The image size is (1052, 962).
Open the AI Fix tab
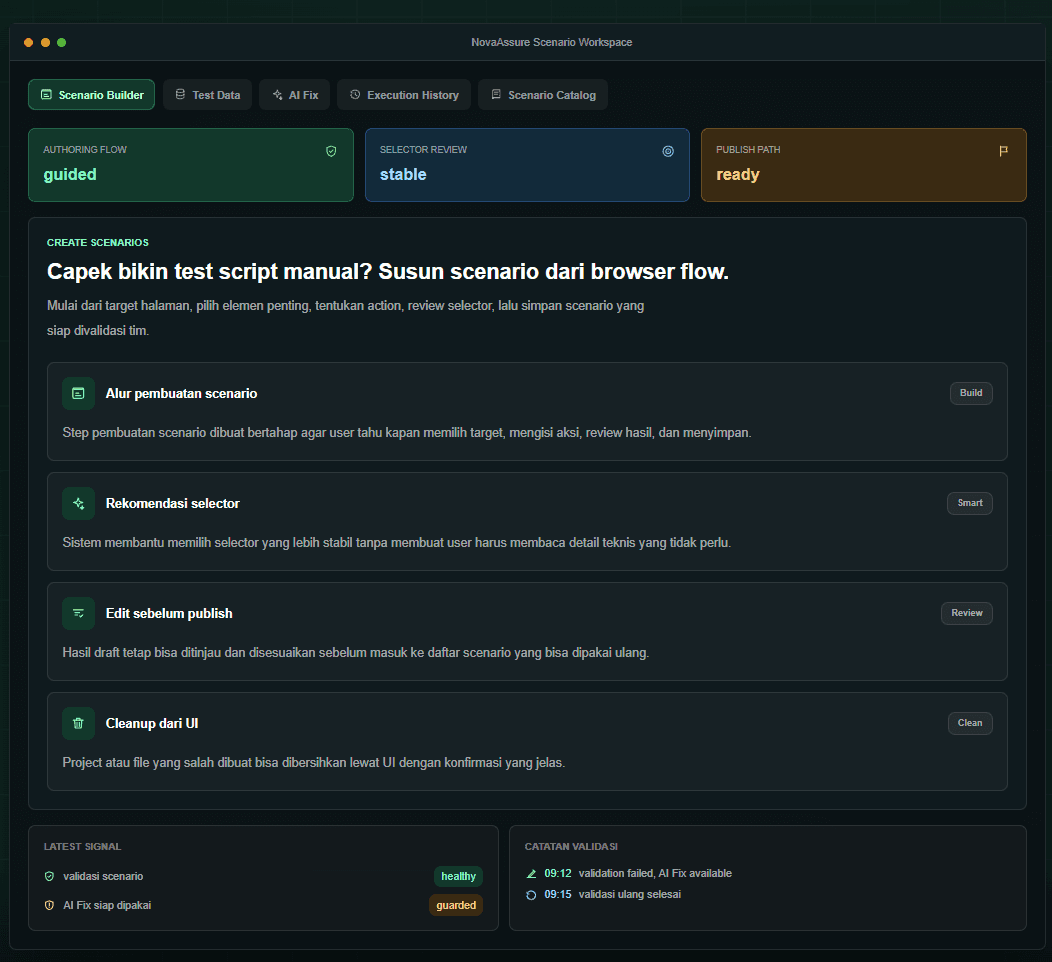coord(295,95)
